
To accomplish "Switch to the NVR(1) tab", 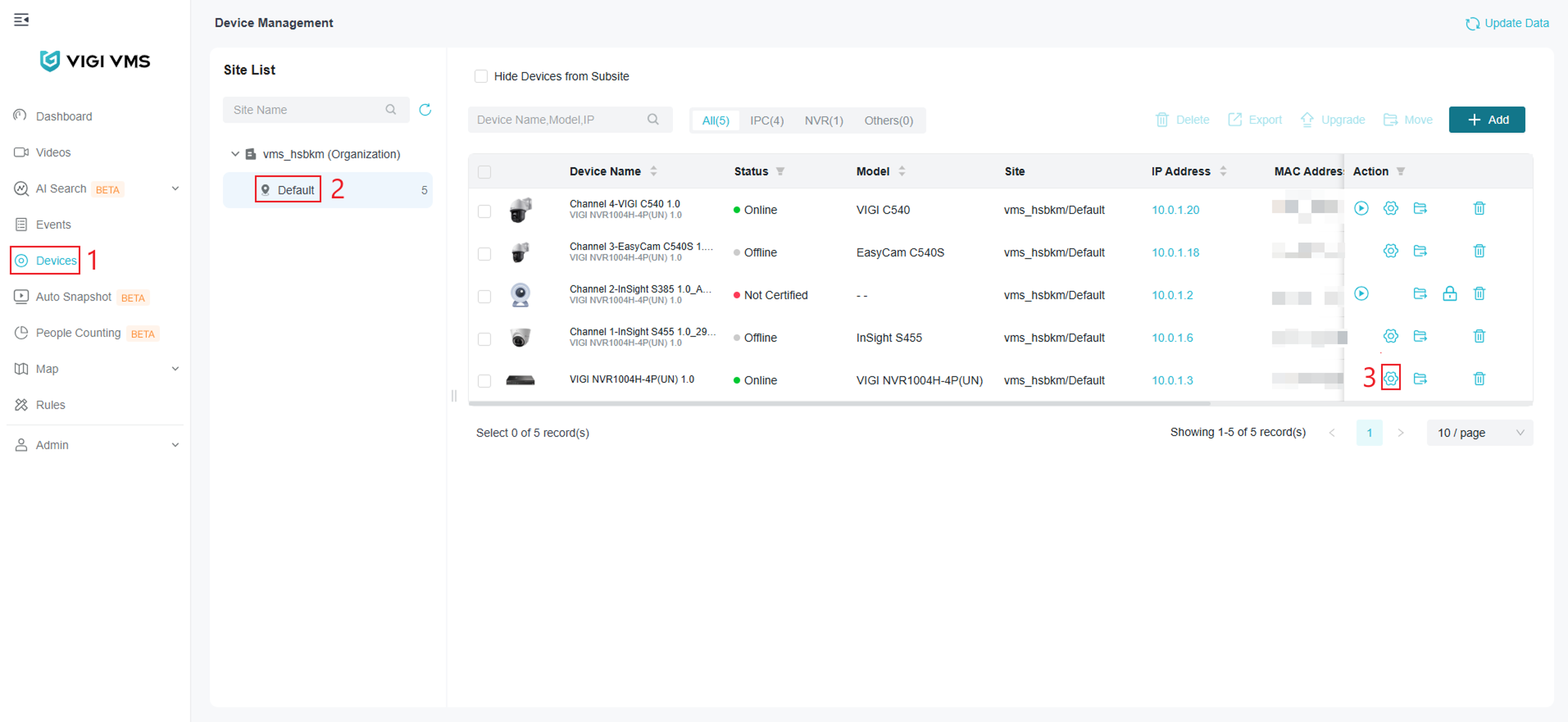I will pyautogui.click(x=824, y=120).
